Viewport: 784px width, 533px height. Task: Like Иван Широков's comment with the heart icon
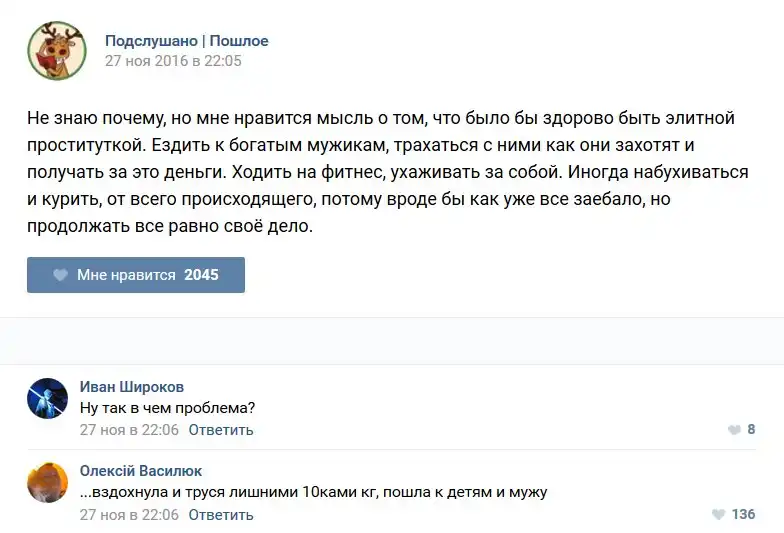tap(735, 430)
